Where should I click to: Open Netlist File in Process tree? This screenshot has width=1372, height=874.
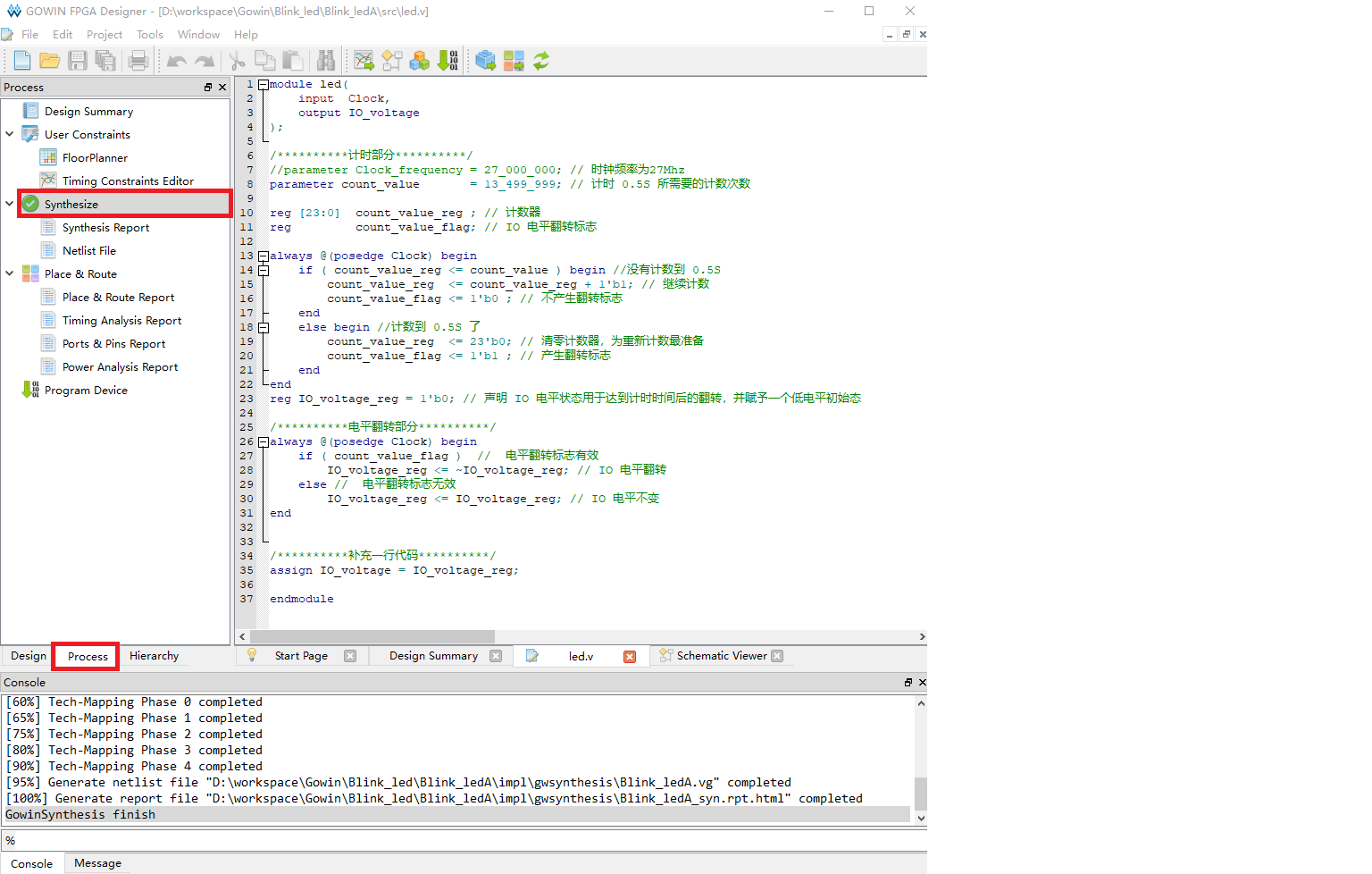[x=89, y=250]
